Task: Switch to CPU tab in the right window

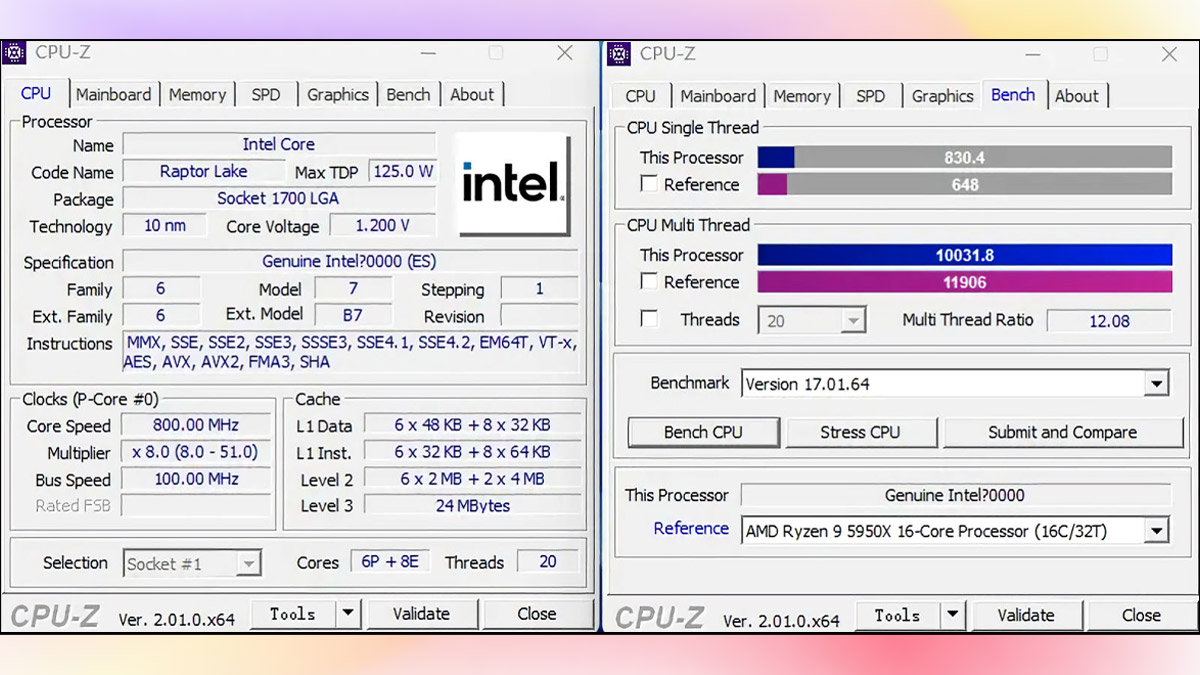Action: 640,96
